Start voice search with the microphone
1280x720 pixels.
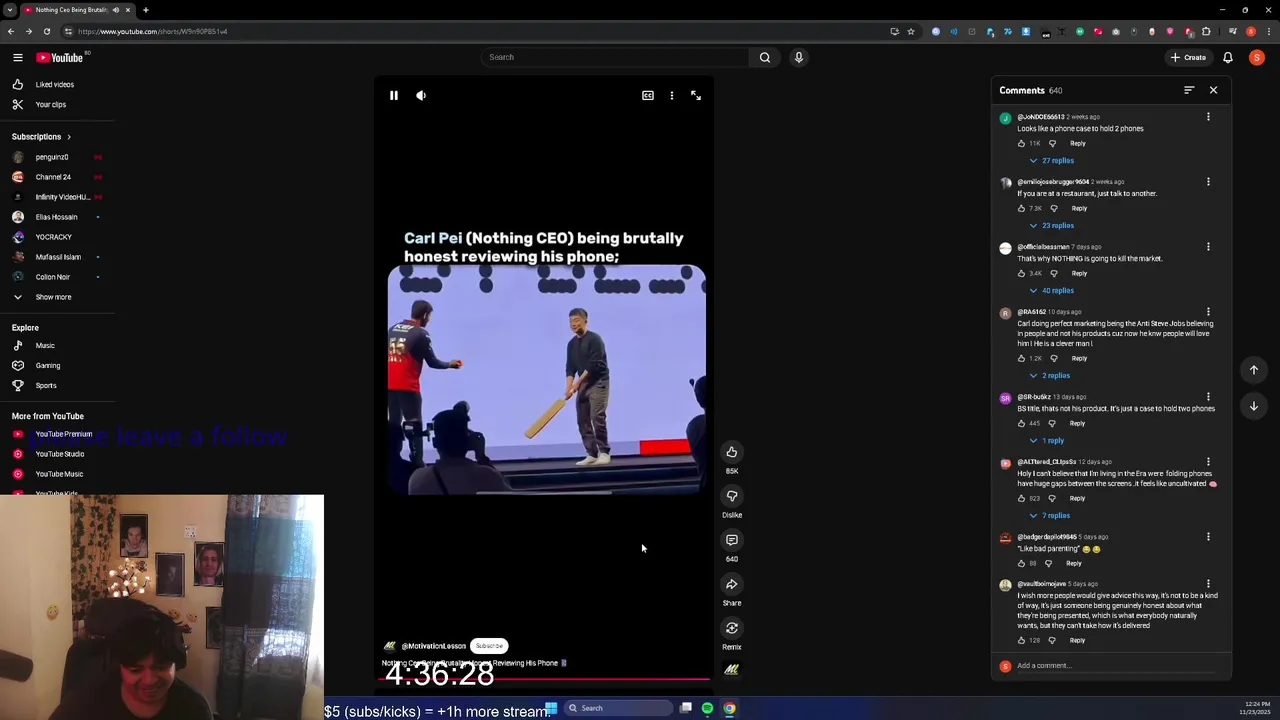point(798,57)
